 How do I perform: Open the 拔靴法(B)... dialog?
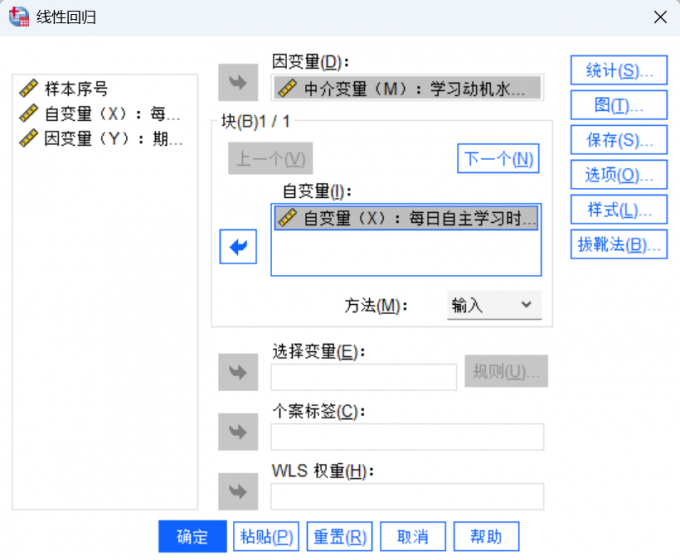[x=618, y=244]
